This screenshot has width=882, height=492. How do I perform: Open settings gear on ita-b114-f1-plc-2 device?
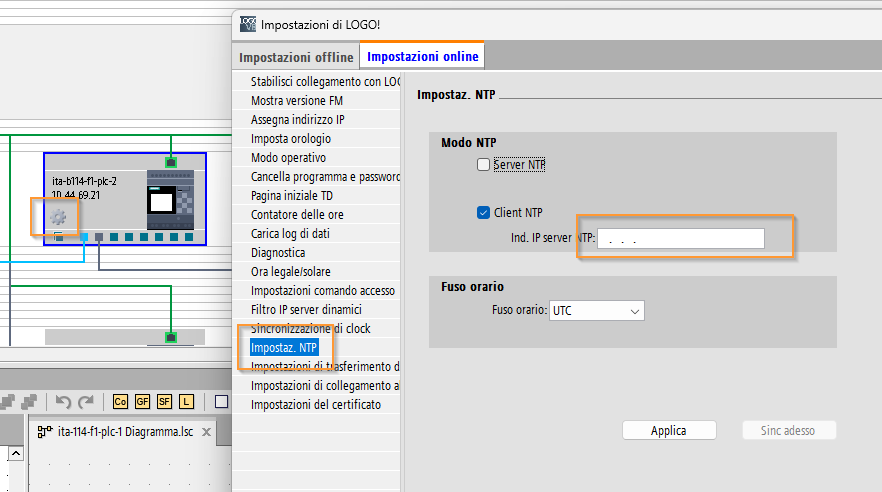click(x=58, y=217)
